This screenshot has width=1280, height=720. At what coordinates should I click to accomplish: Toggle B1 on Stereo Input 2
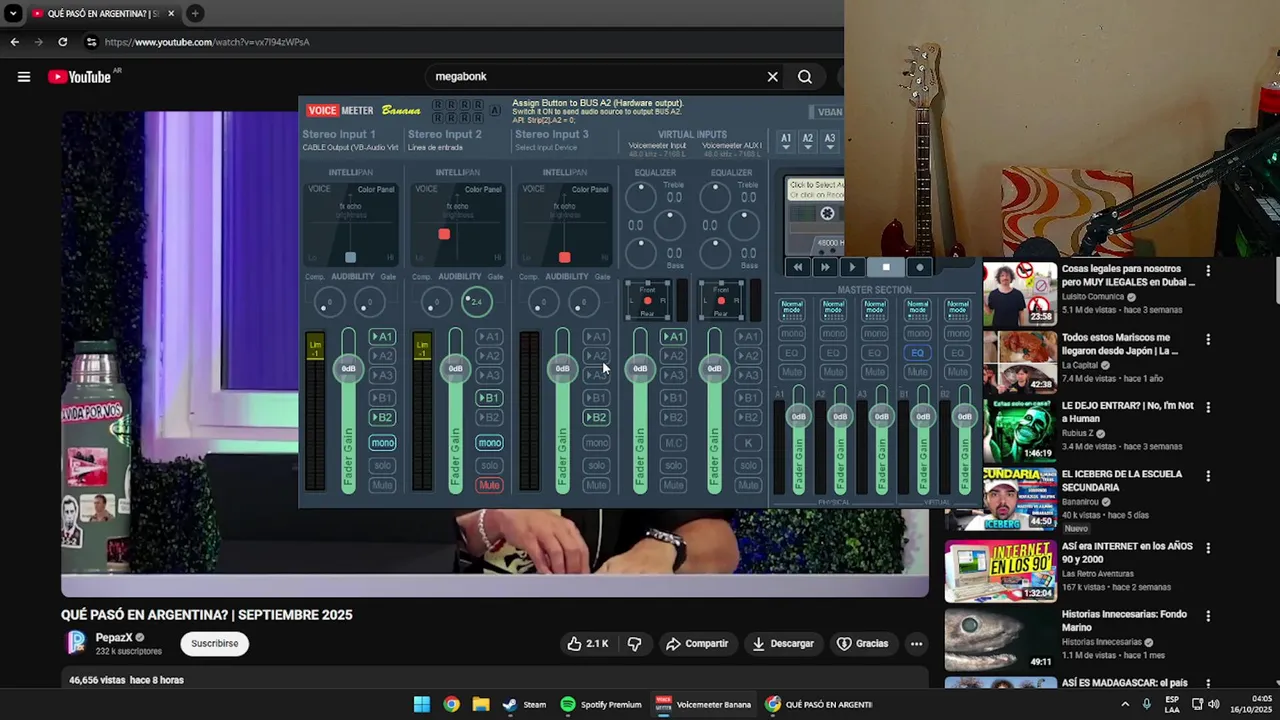click(x=489, y=398)
